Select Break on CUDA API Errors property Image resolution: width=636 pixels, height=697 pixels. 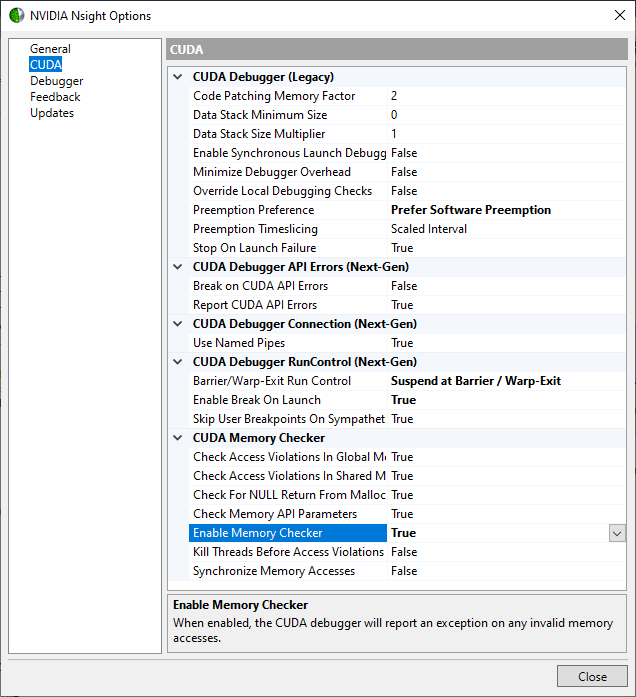[288, 286]
